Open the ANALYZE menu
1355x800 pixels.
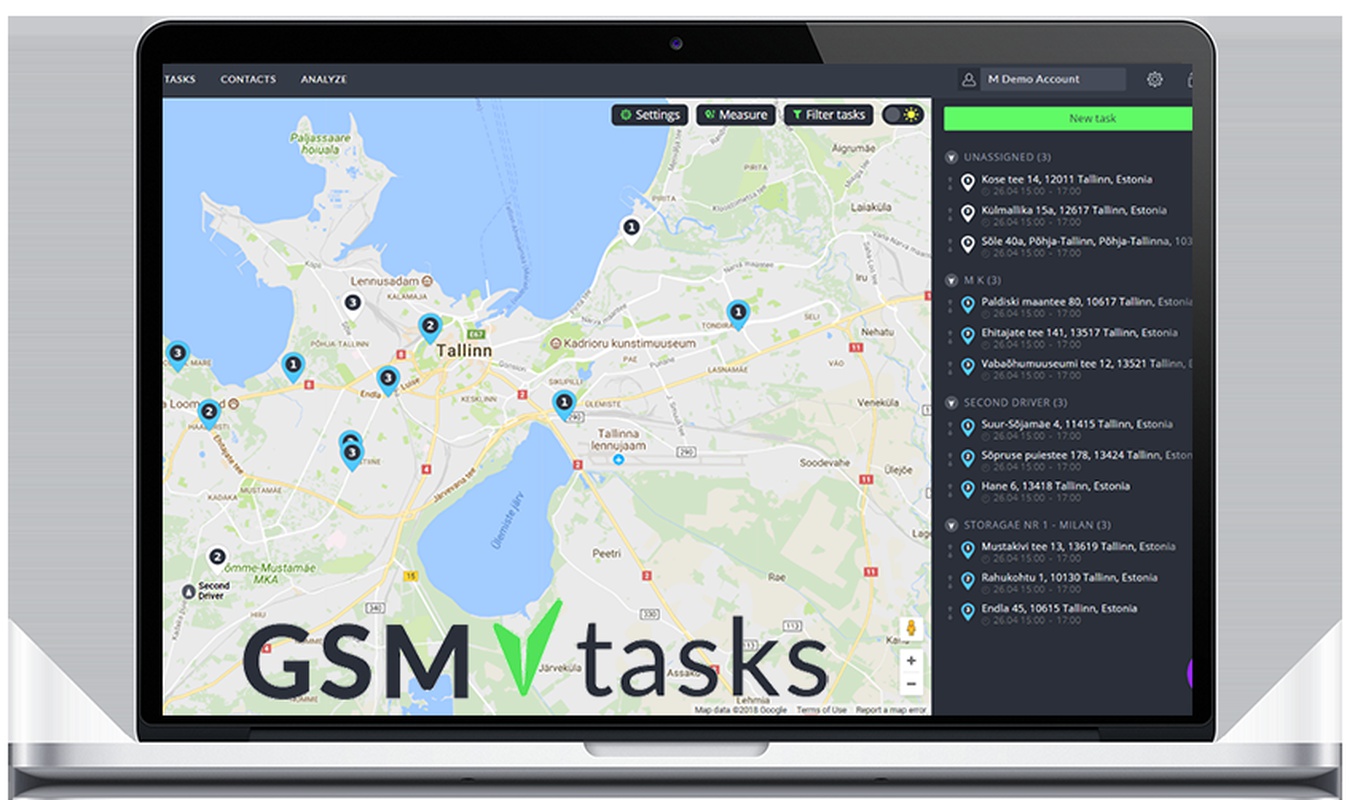[324, 79]
